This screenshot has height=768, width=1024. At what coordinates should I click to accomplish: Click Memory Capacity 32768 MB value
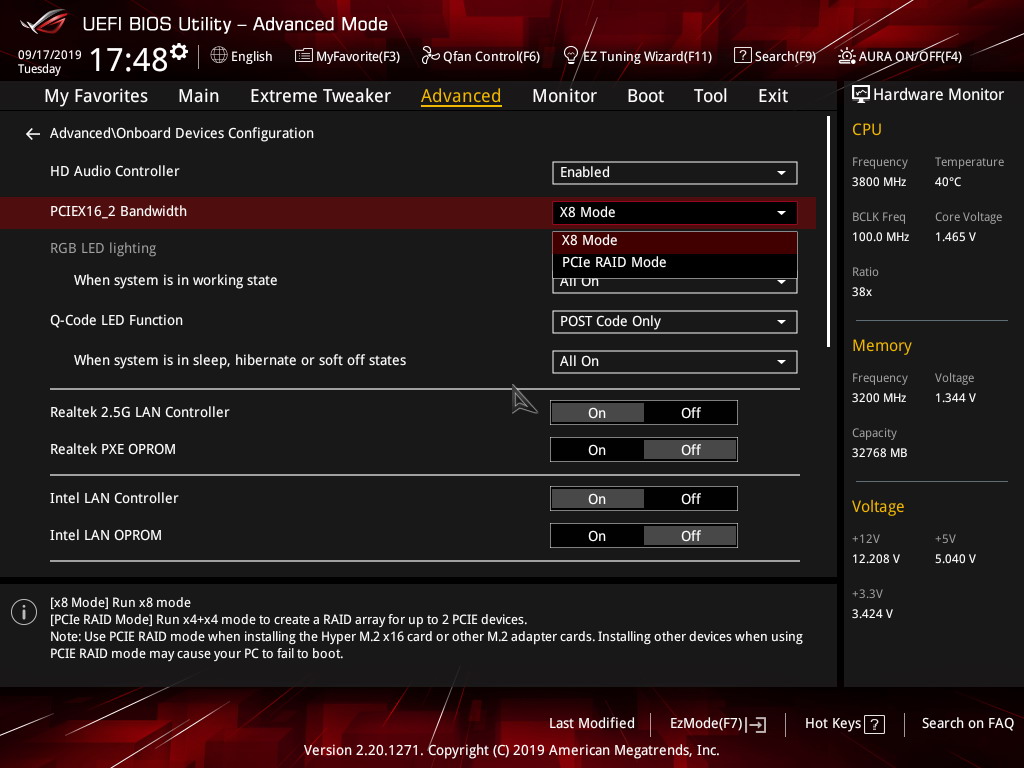tap(879, 453)
